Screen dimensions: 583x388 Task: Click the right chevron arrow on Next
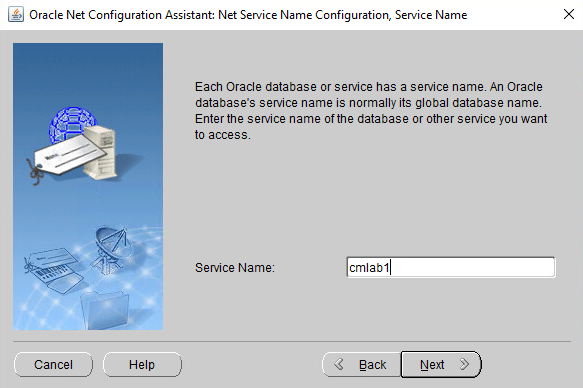pos(464,364)
